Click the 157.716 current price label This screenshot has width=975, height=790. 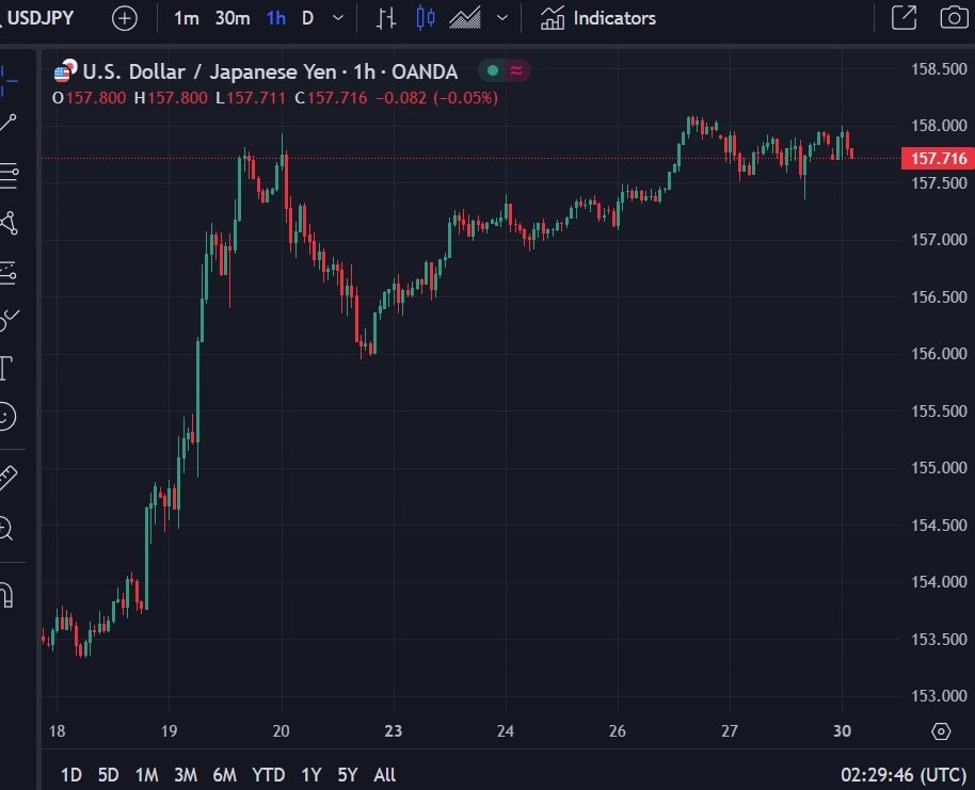938,158
